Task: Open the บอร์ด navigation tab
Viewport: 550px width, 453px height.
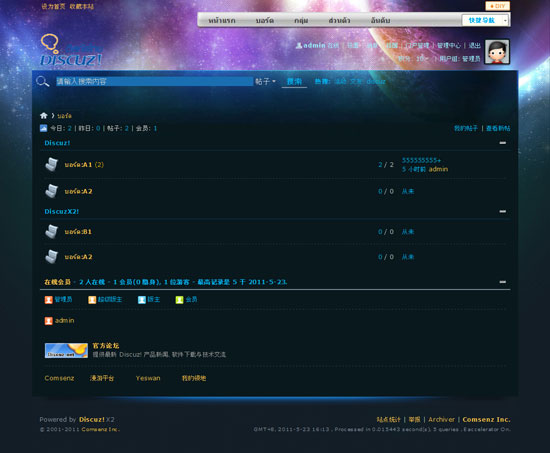Action: 265,20
